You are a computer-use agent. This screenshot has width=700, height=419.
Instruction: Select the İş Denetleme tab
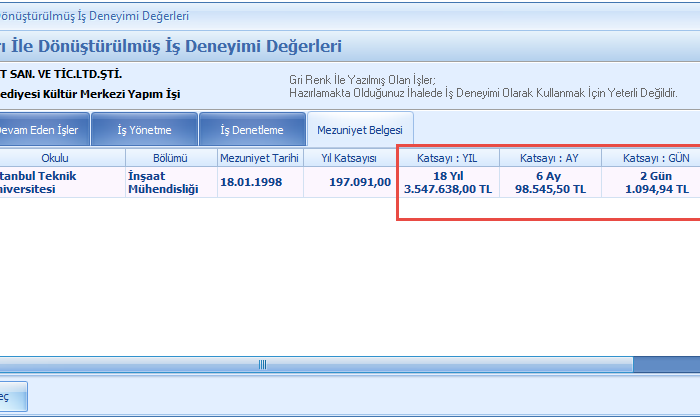pyautogui.click(x=251, y=129)
